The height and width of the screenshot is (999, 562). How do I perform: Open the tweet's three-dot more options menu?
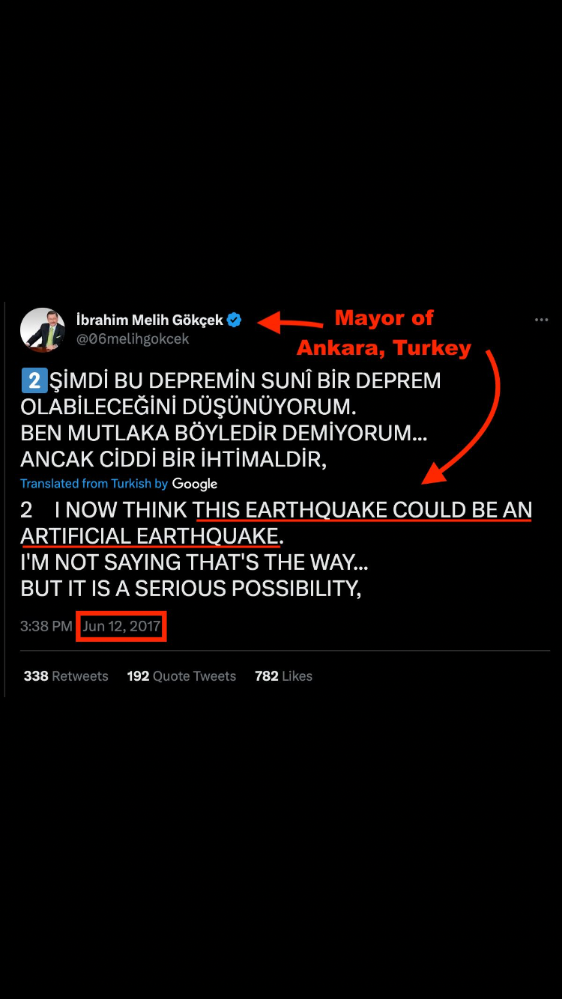pos(541,320)
